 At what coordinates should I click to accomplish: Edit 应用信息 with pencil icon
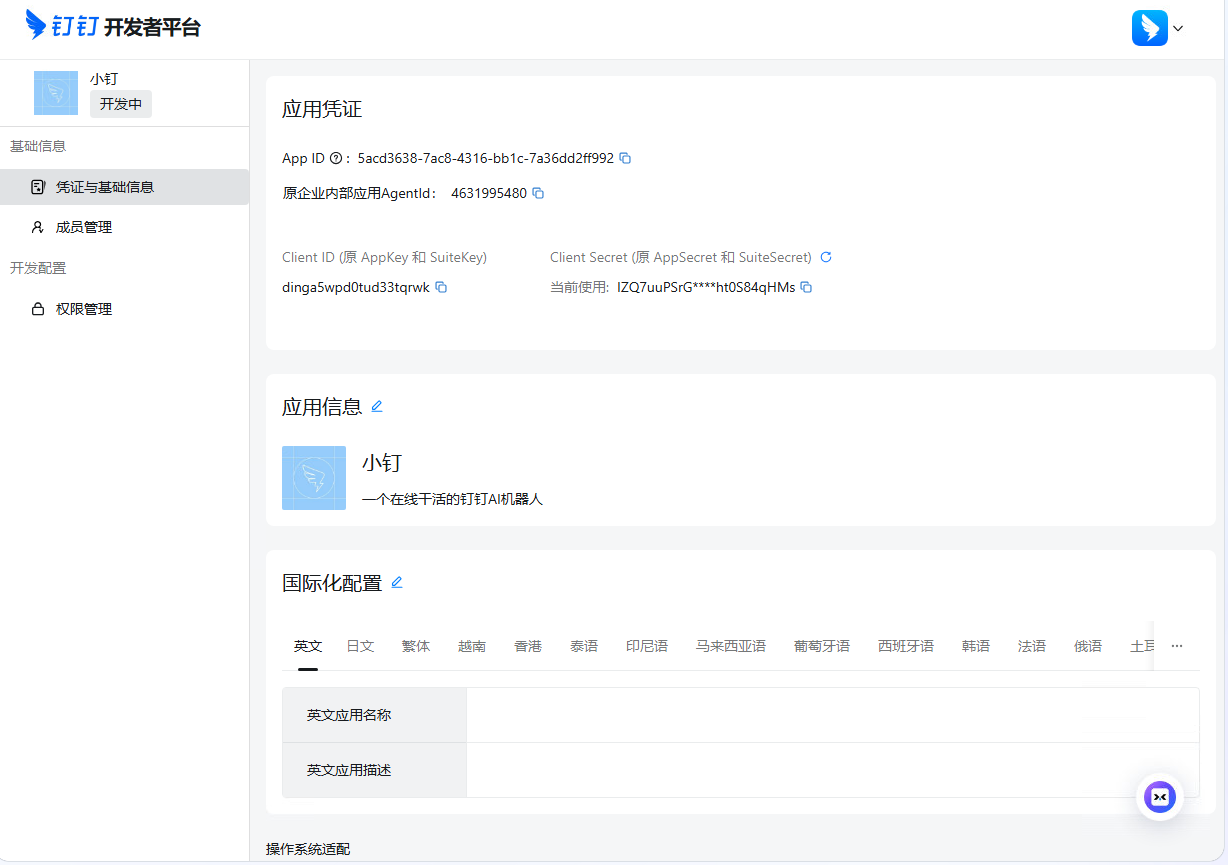coord(377,406)
